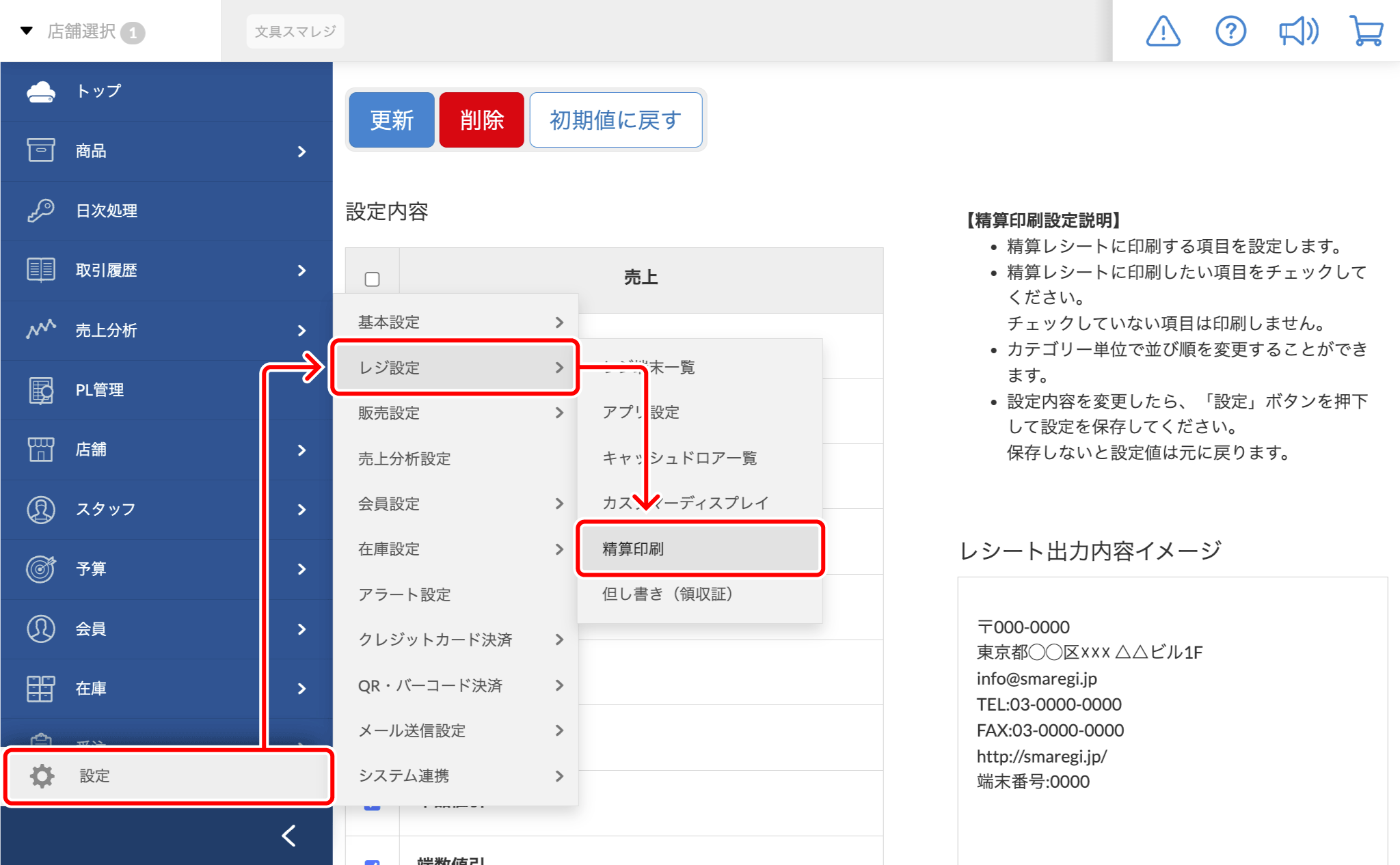Select 精算印刷 in the submenu

(700, 549)
